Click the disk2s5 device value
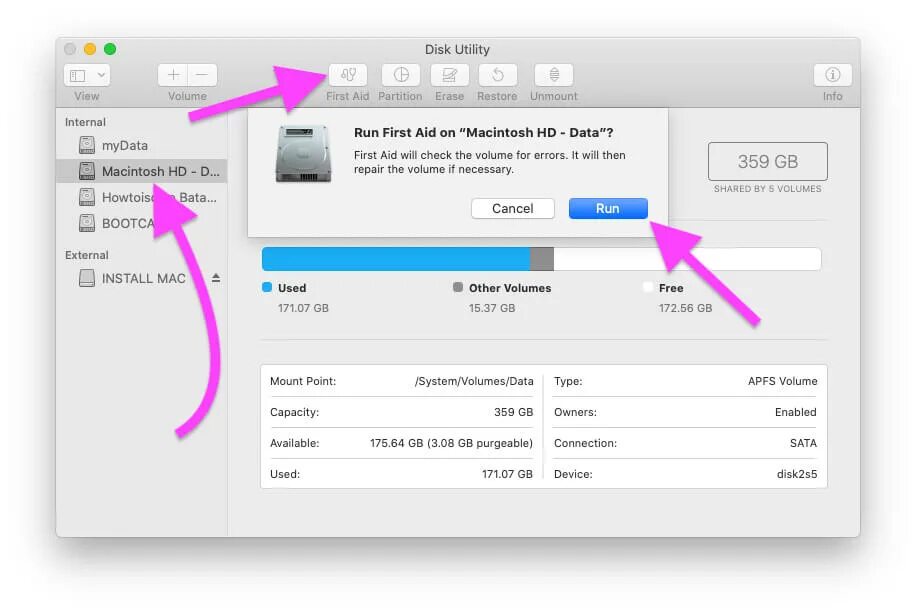The height and width of the screenshot is (611, 916). [x=797, y=474]
